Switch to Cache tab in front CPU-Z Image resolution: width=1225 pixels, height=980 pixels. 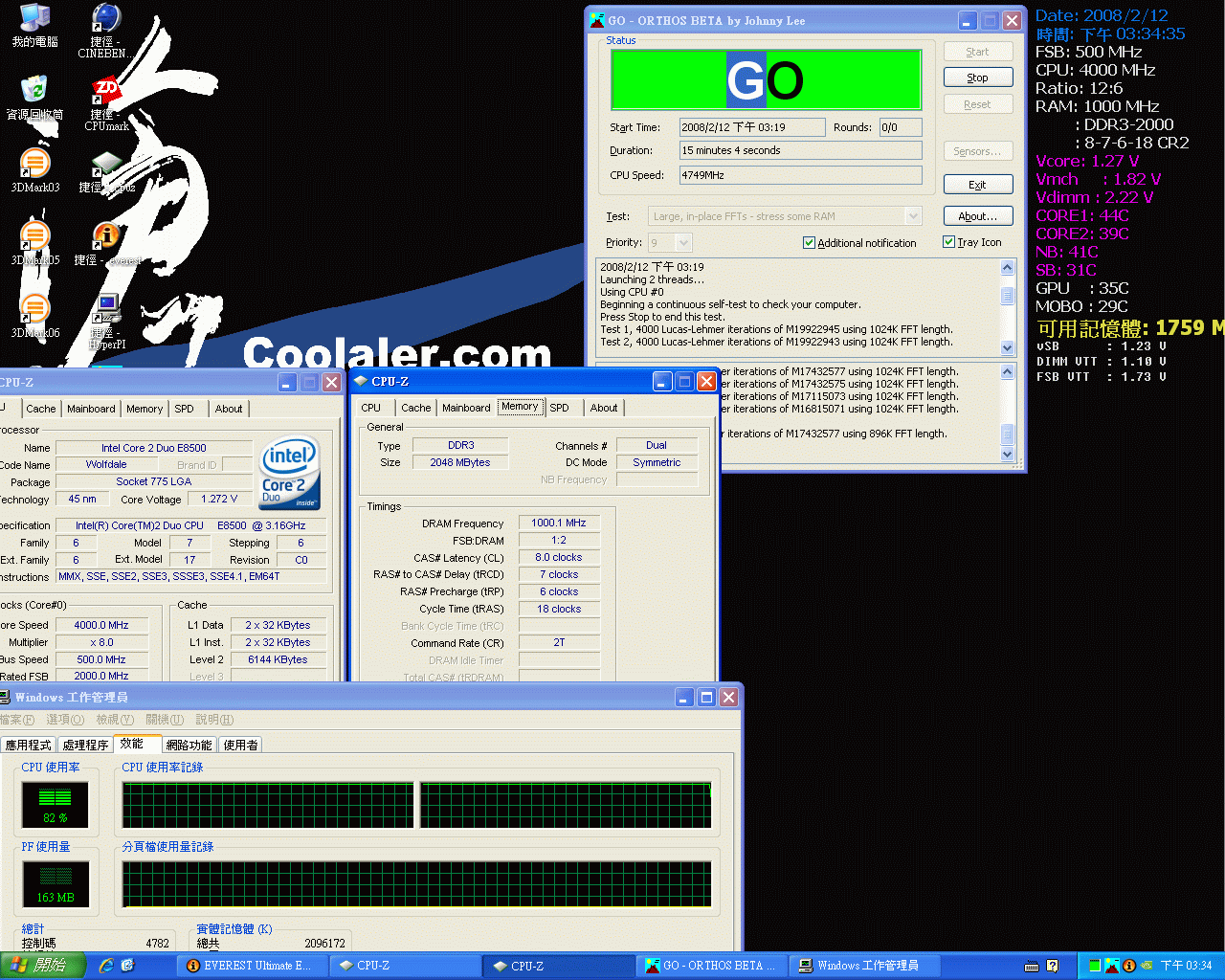click(x=415, y=408)
